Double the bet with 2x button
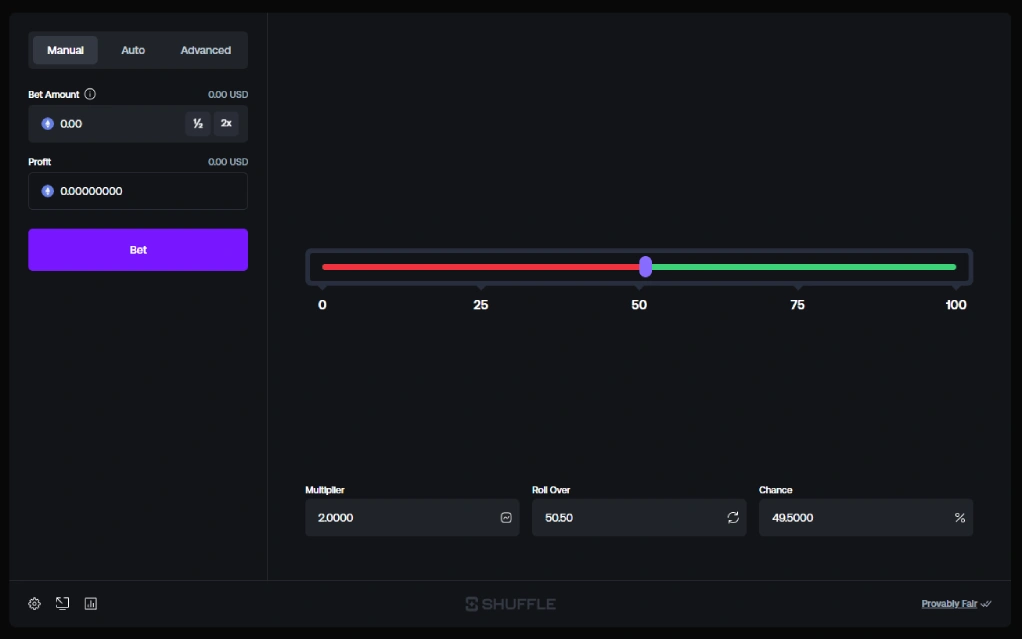Image resolution: width=1022 pixels, height=639 pixels. [226, 123]
